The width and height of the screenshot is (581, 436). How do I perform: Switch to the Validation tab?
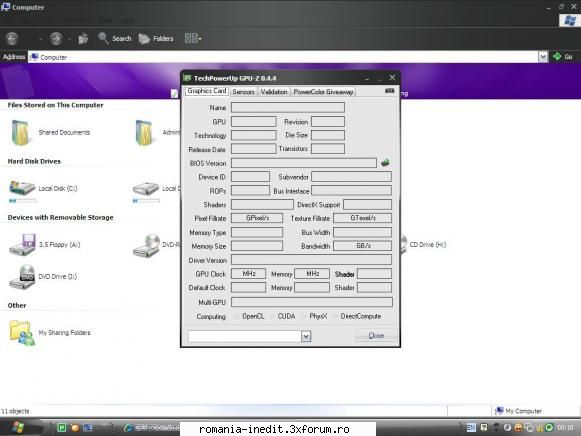(x=274, y=91)
